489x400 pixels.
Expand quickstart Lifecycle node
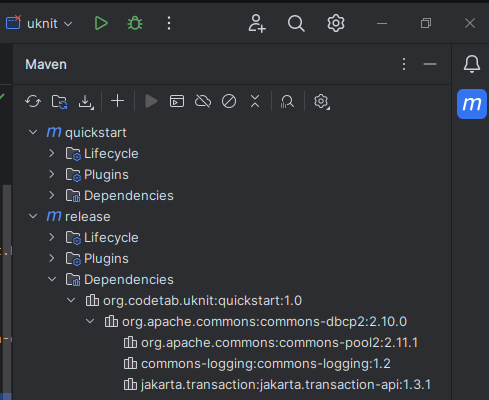tap(52, 153)
